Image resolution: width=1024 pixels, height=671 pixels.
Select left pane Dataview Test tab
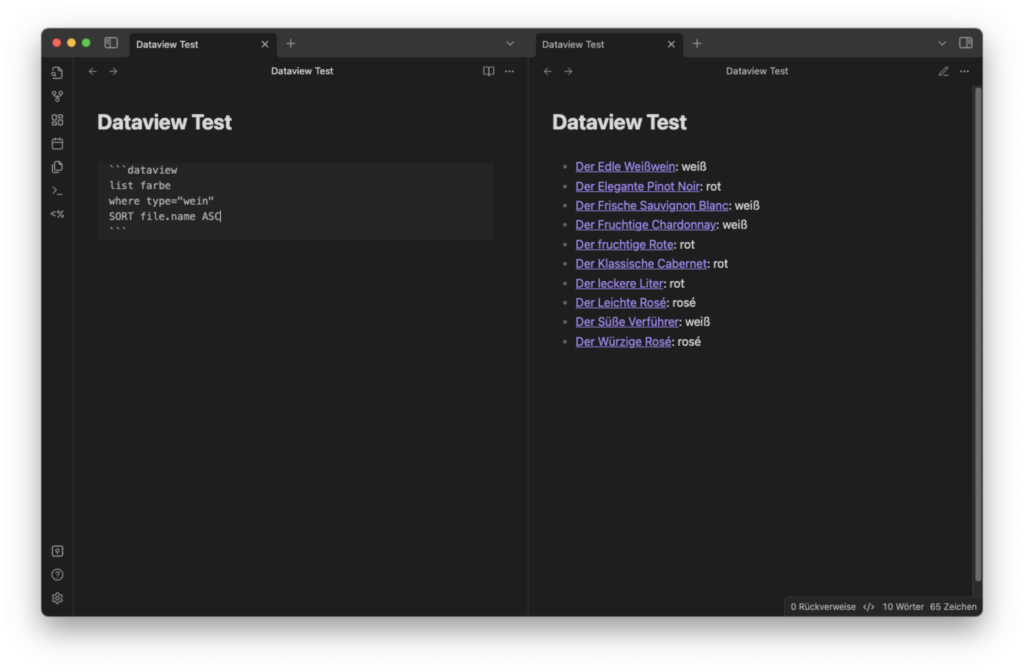point(202,44)
